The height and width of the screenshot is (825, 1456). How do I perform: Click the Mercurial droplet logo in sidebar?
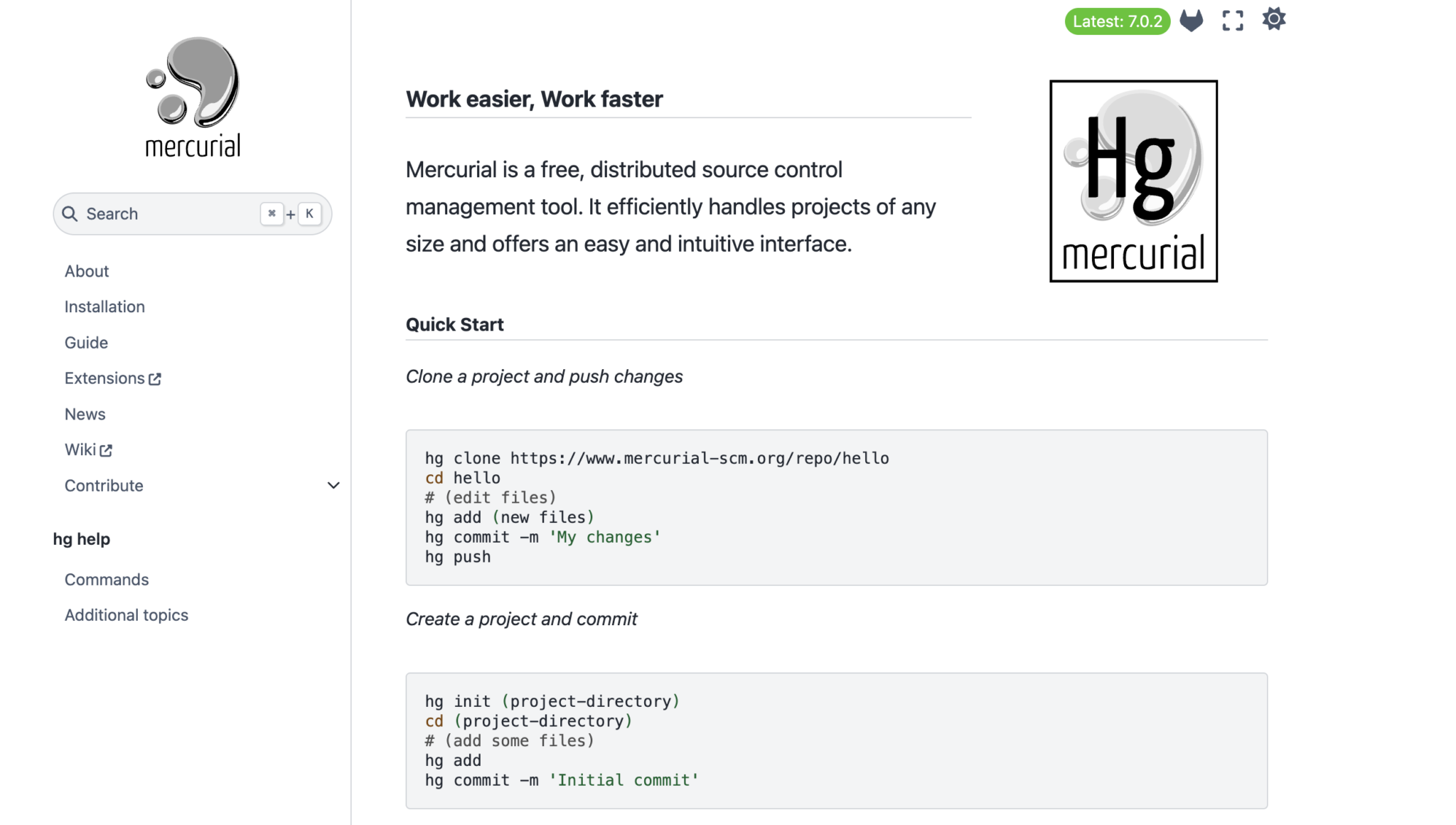tap(191, 85)
